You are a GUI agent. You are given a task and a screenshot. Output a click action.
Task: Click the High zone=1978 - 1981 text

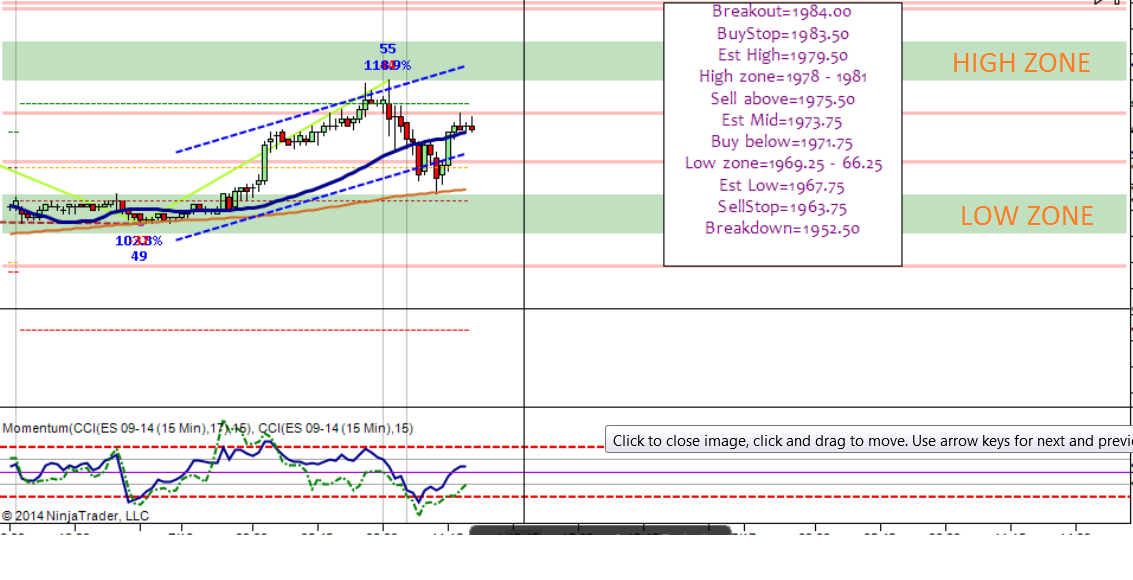click(x=783, y=77)
